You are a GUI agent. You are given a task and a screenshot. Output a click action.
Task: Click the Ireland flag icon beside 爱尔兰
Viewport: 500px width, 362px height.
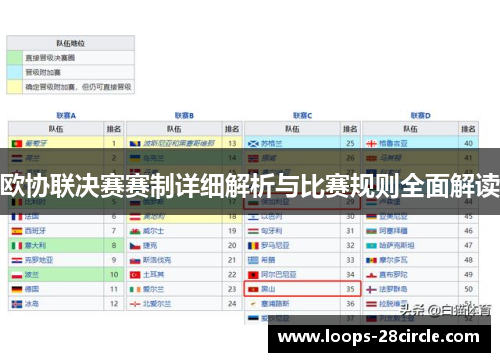pos(135,289)
